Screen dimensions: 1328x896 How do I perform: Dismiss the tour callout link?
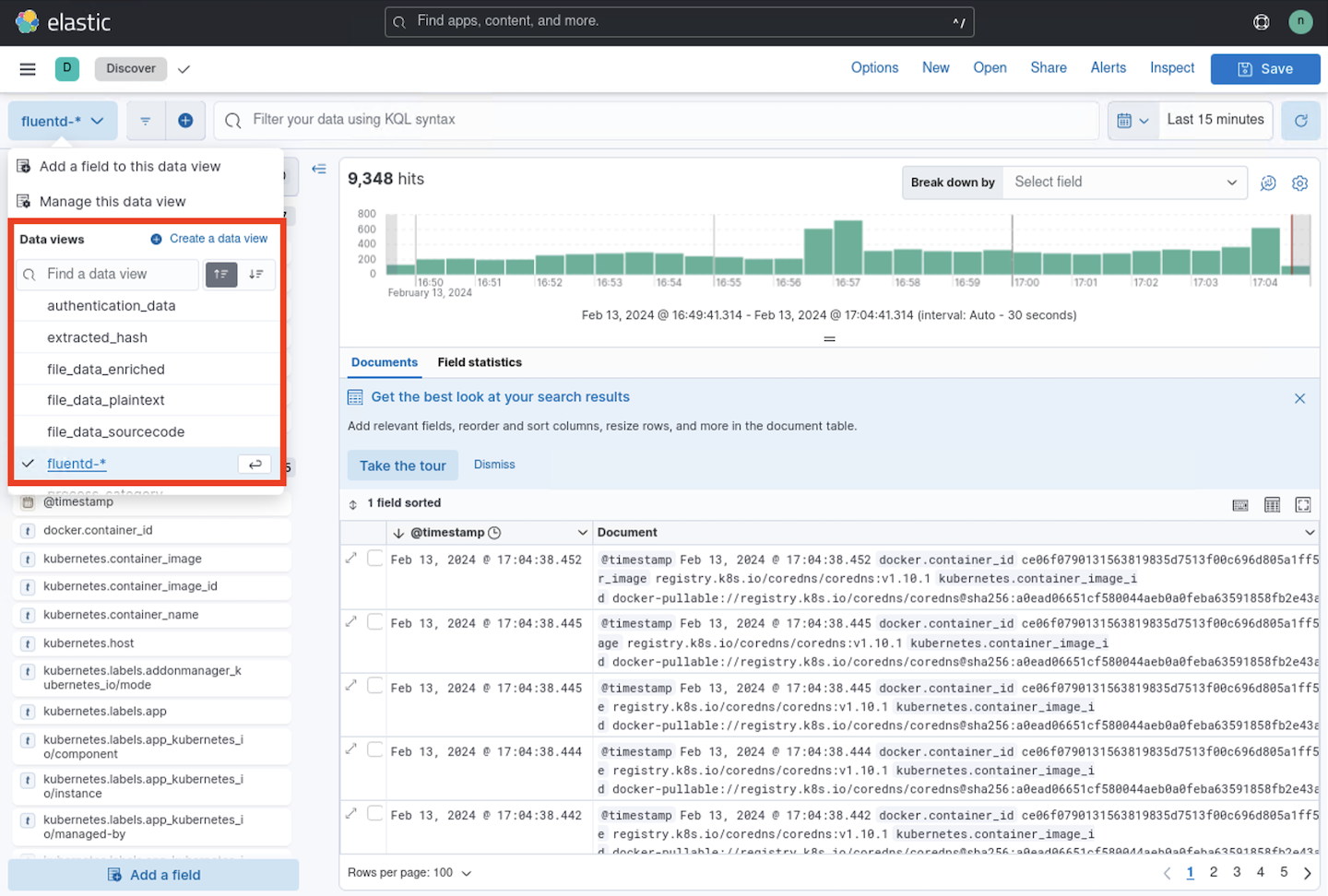(x=494, y=465)
